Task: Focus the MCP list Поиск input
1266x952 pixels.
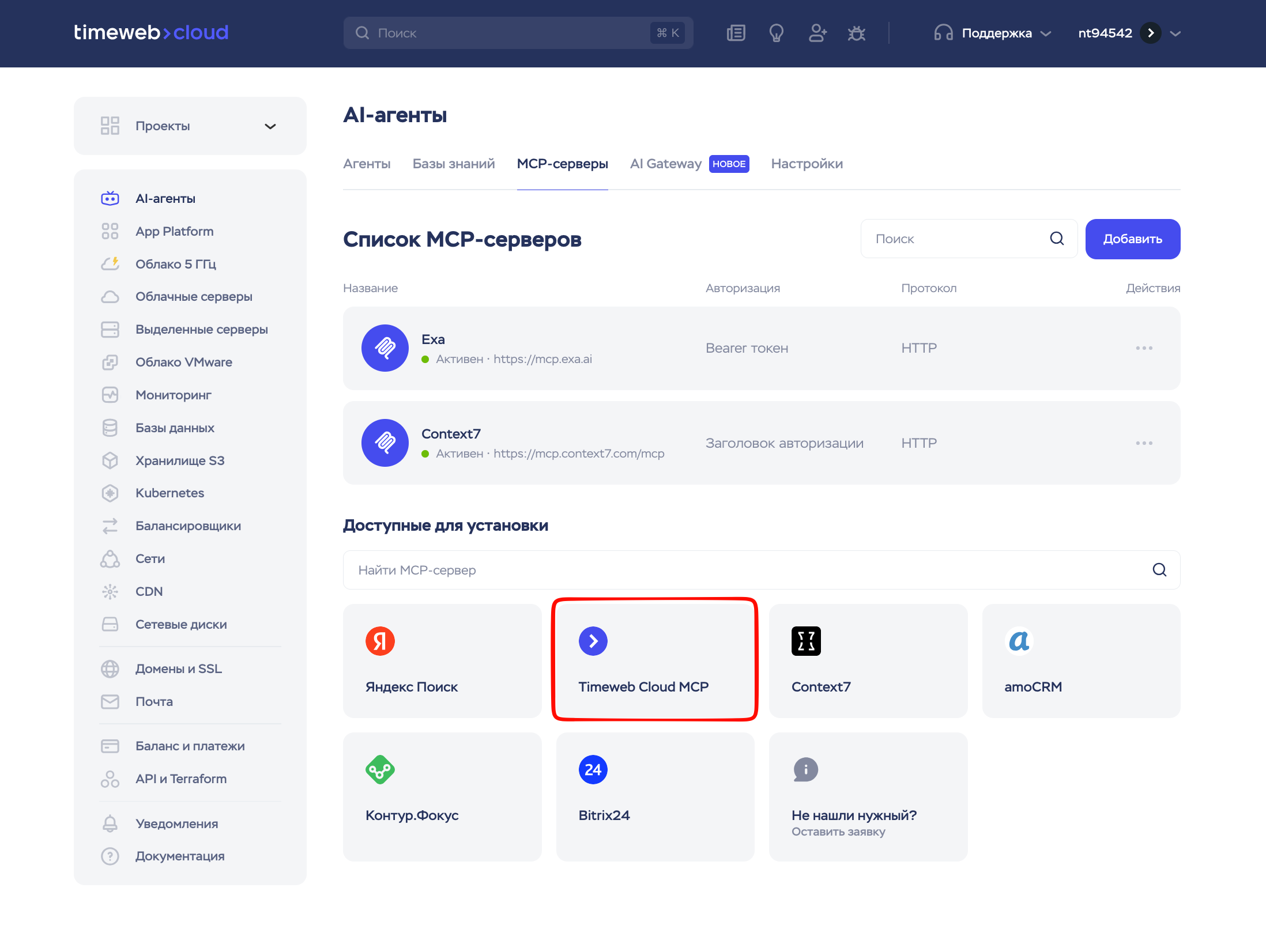Action: (x=969, y=239)
